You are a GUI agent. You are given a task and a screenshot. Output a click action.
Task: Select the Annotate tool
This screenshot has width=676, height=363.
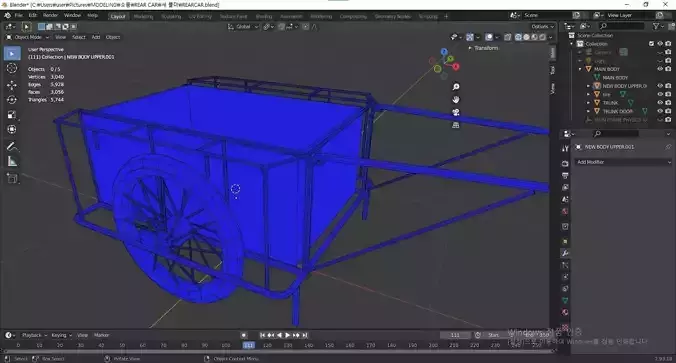click(x=12, y=147)
